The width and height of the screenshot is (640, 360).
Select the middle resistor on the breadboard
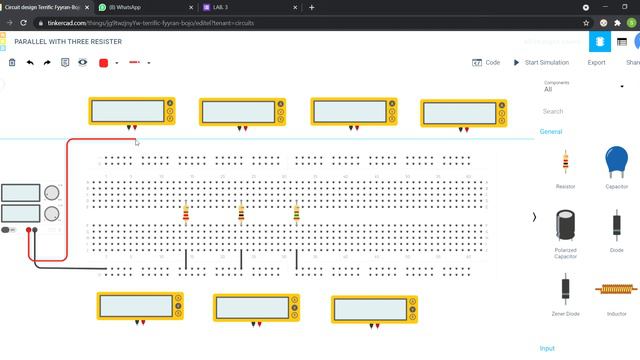coord(241,213)
